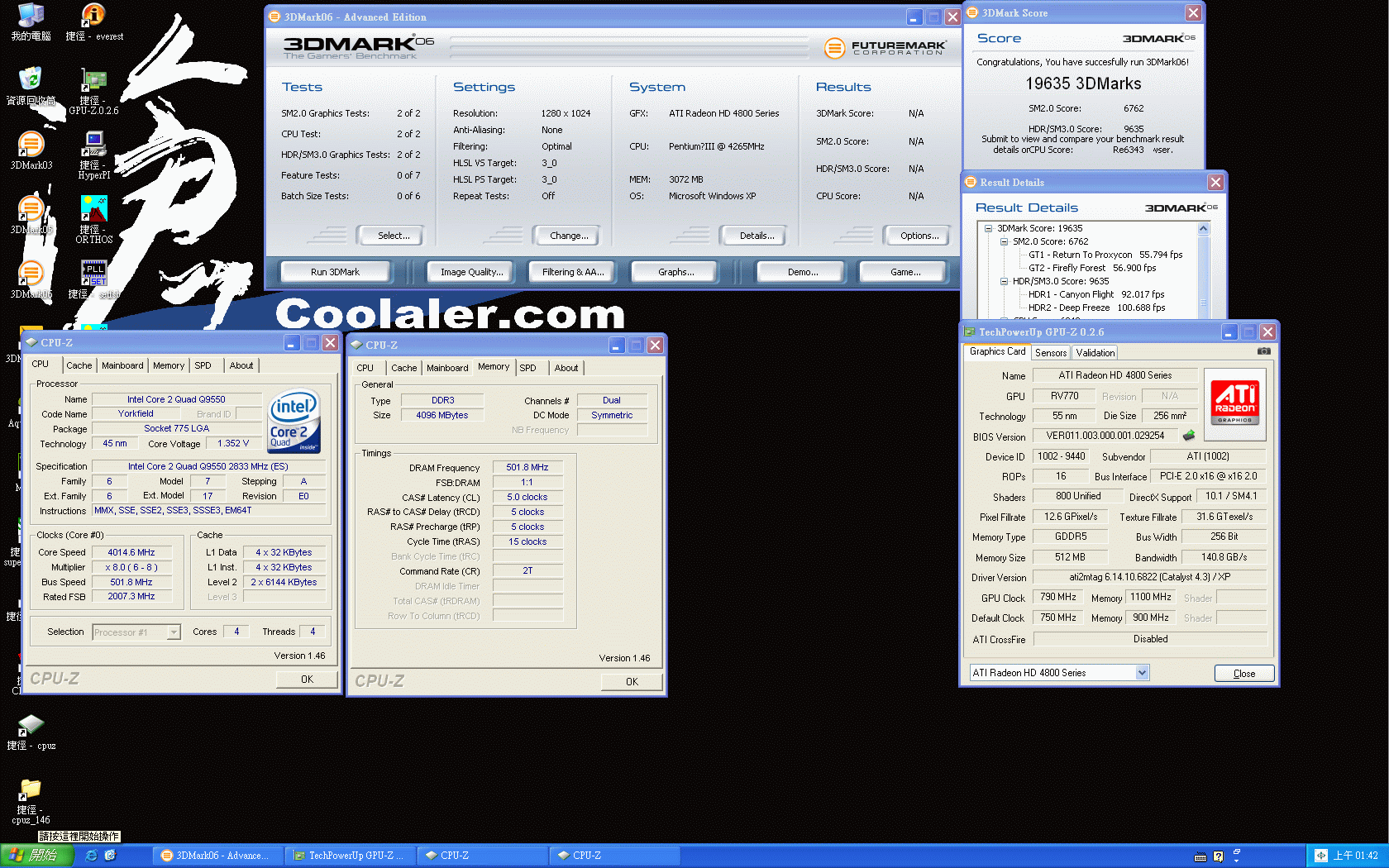Click the GPU-Z BIOS Version field
The height and width of the screenshot is (868, 1389).
coord(1105,436)
